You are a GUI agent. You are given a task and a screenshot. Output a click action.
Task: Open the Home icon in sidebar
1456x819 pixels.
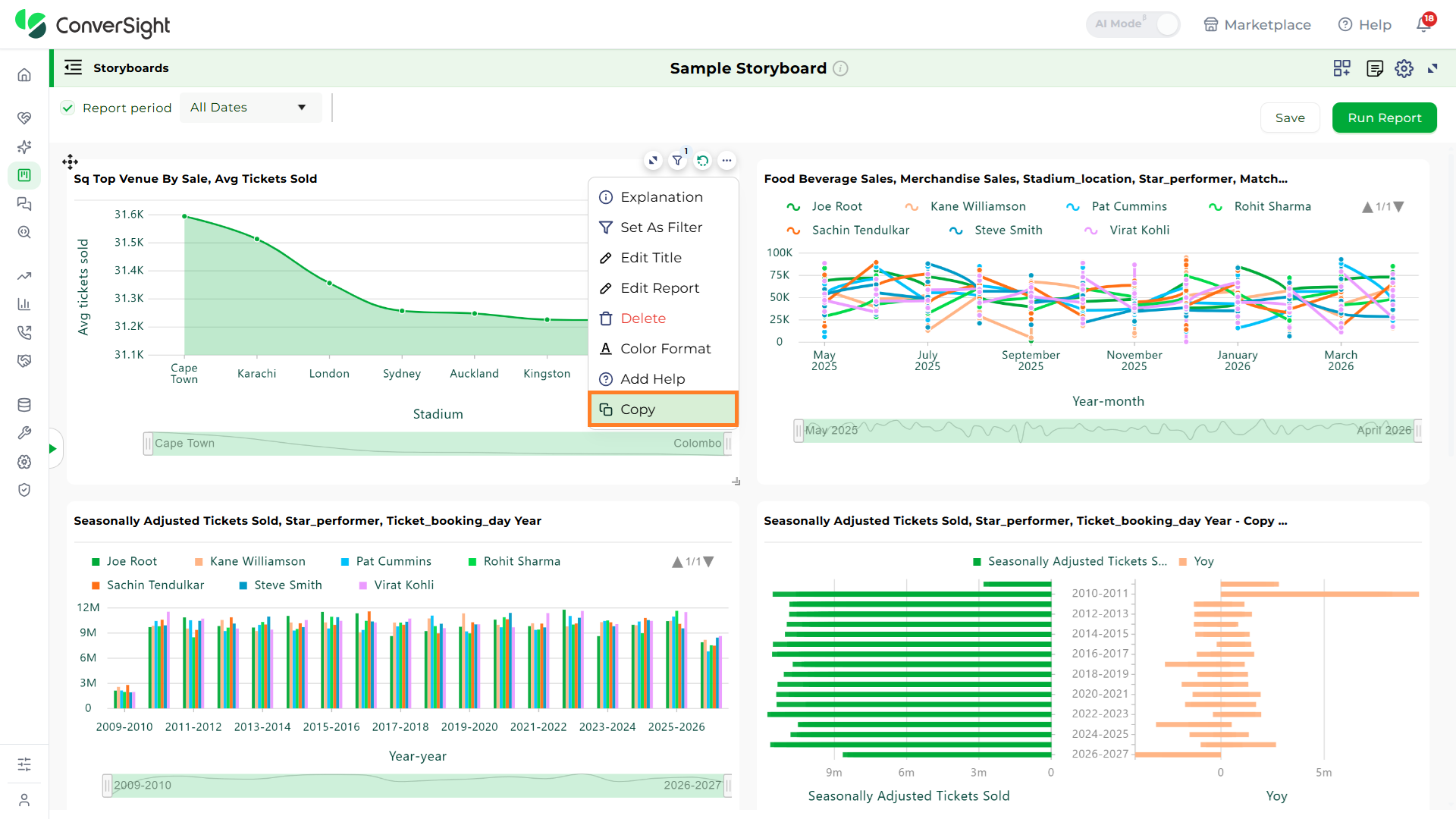pos(24,75)
